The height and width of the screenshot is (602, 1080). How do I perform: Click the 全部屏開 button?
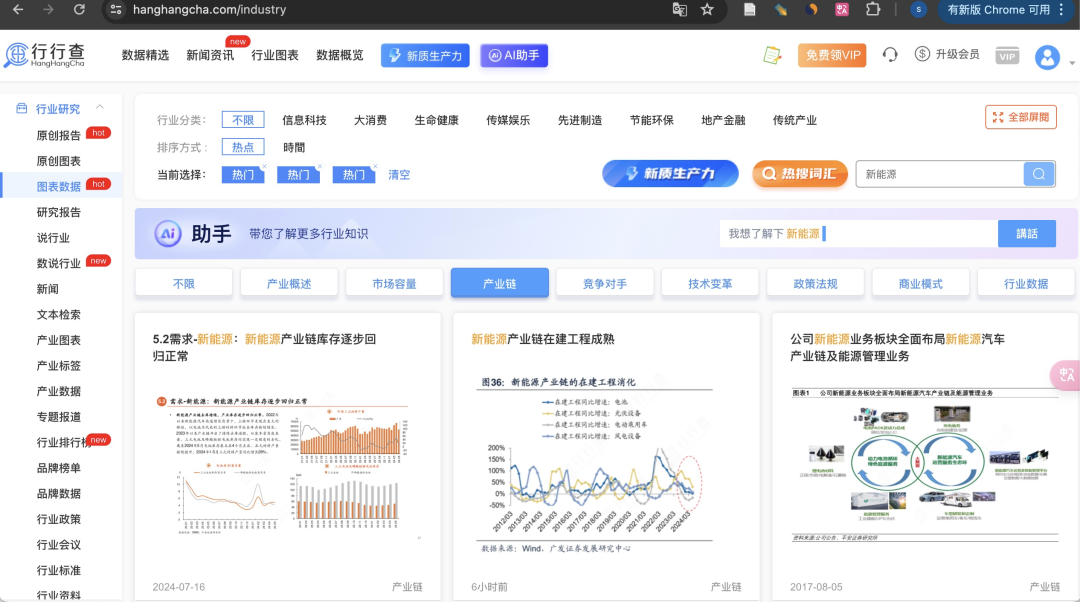[x=1021, y=117]
